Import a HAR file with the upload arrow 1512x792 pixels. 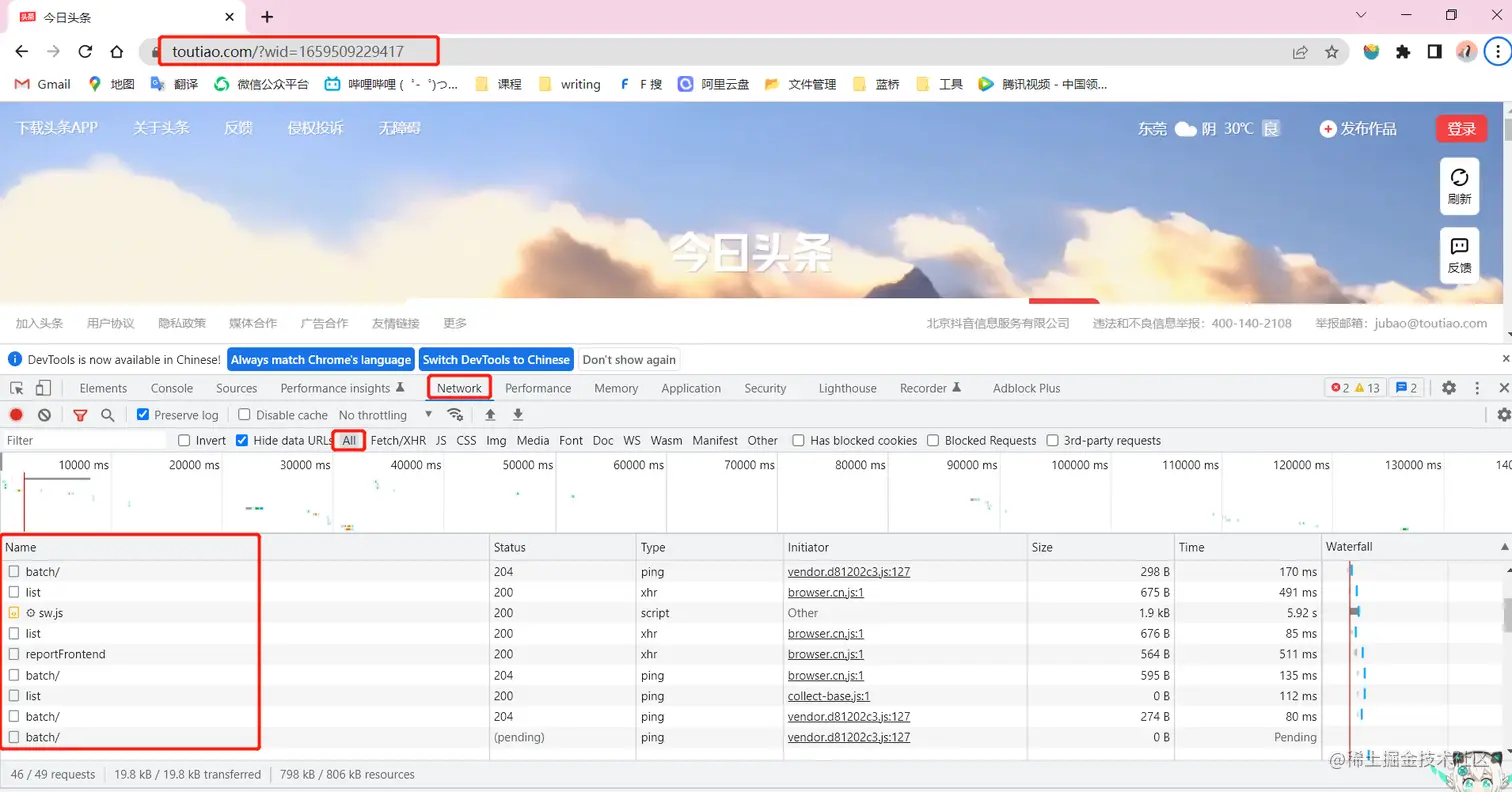click(x=490, y=415)
